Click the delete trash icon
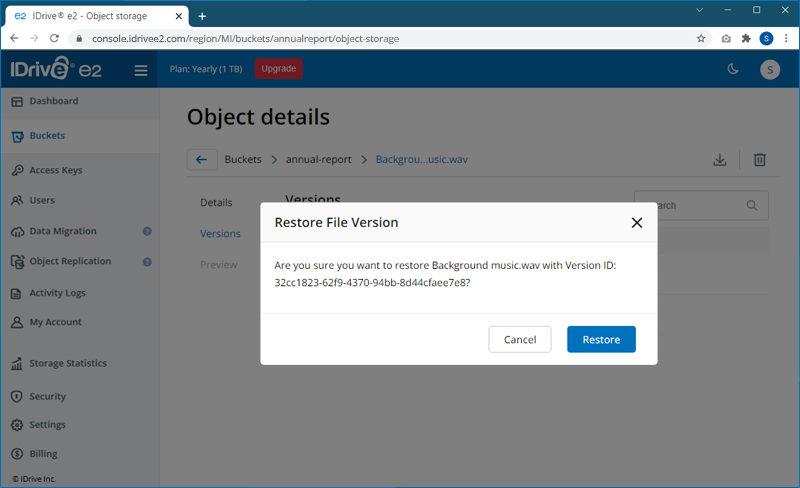Viewport: 800px width, 488px height. point(760,160)
